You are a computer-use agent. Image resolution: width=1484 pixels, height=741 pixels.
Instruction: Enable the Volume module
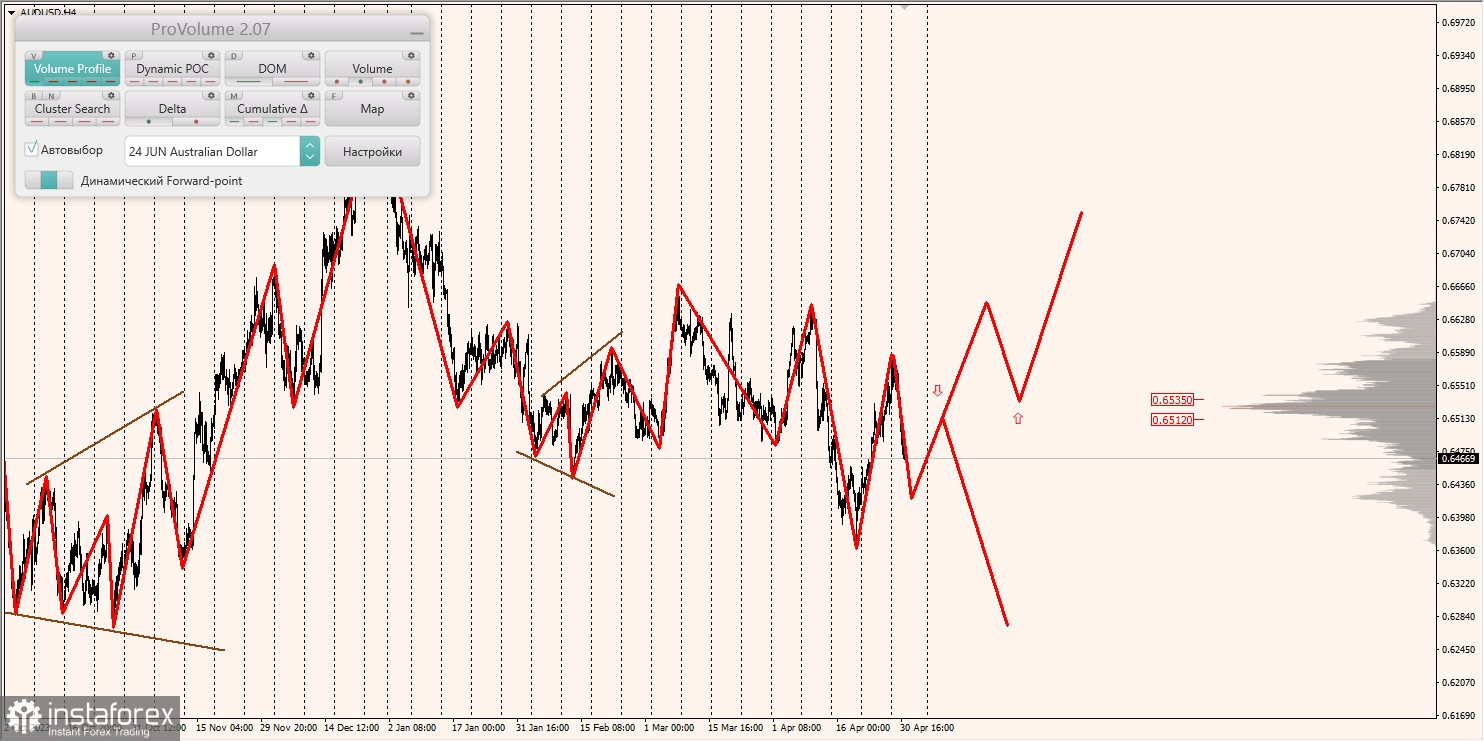tap(372, 68)
